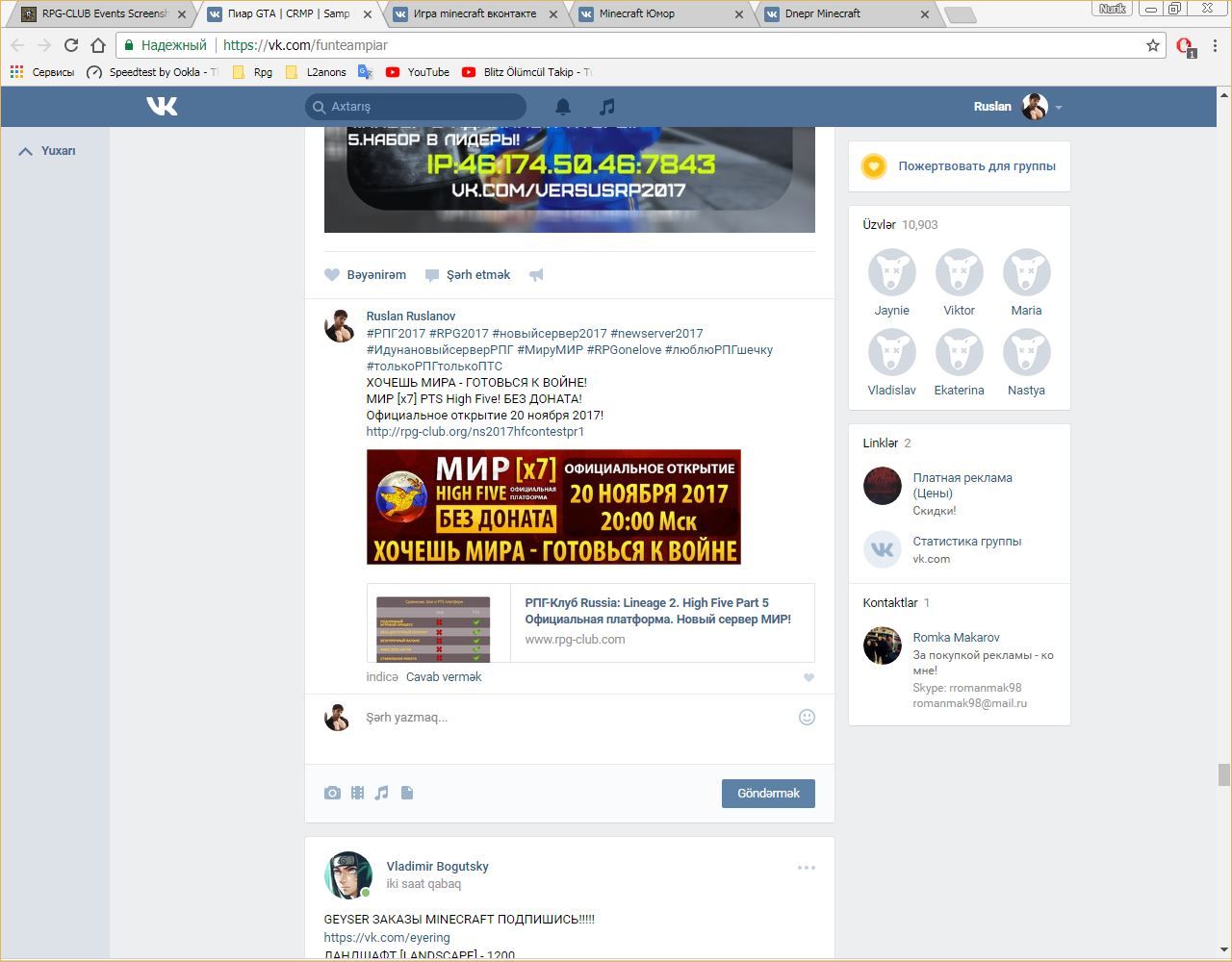Bookmark this page with star icon

(x=1152, y=45)
